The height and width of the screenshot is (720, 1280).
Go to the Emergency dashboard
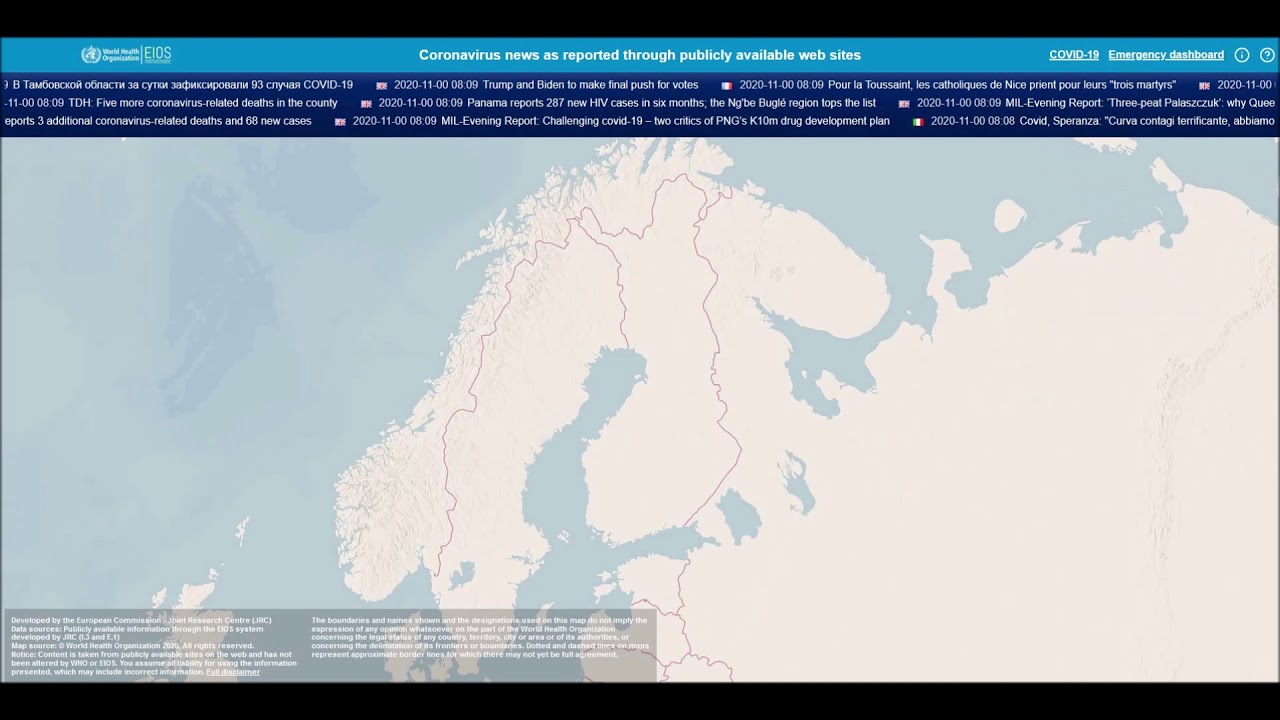(x=1165, y=55)
